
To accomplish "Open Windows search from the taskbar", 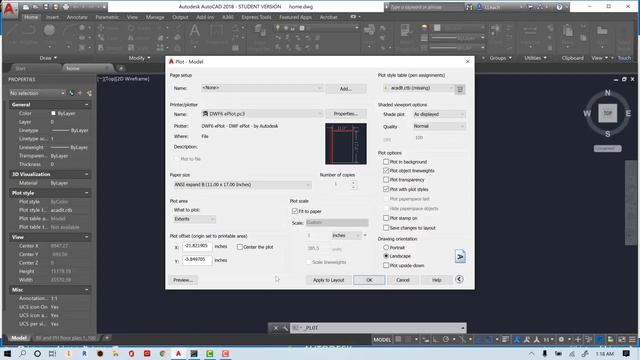I will pos(22,353).
